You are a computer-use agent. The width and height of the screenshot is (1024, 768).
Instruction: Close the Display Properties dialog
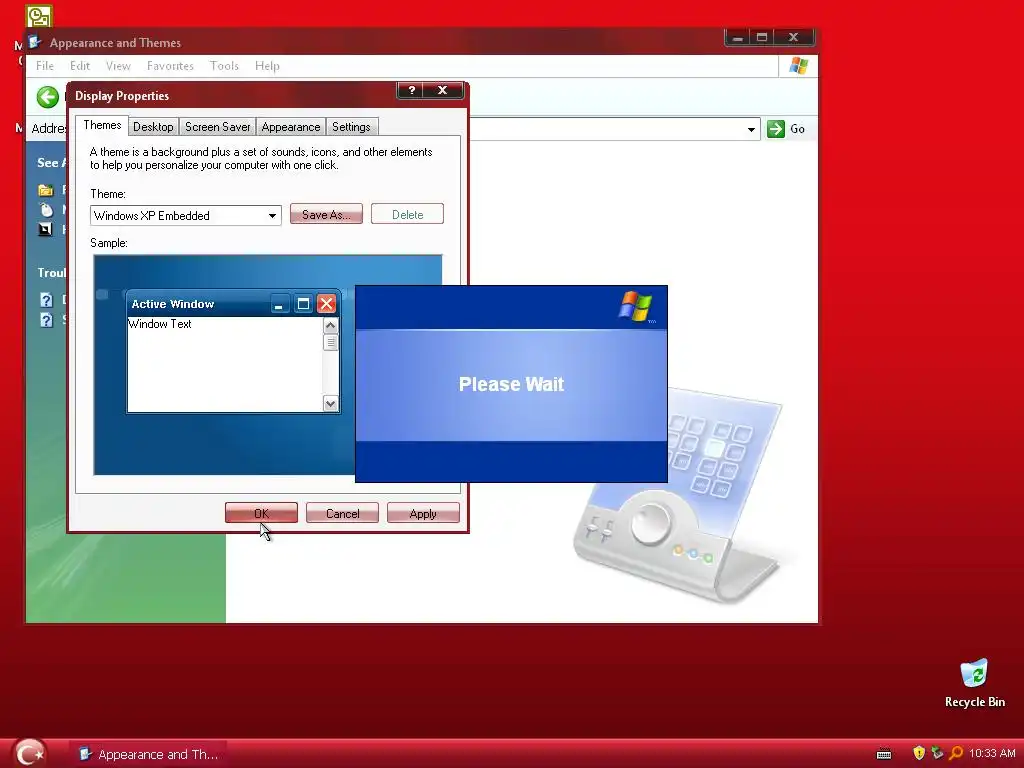tap(442, 90)
